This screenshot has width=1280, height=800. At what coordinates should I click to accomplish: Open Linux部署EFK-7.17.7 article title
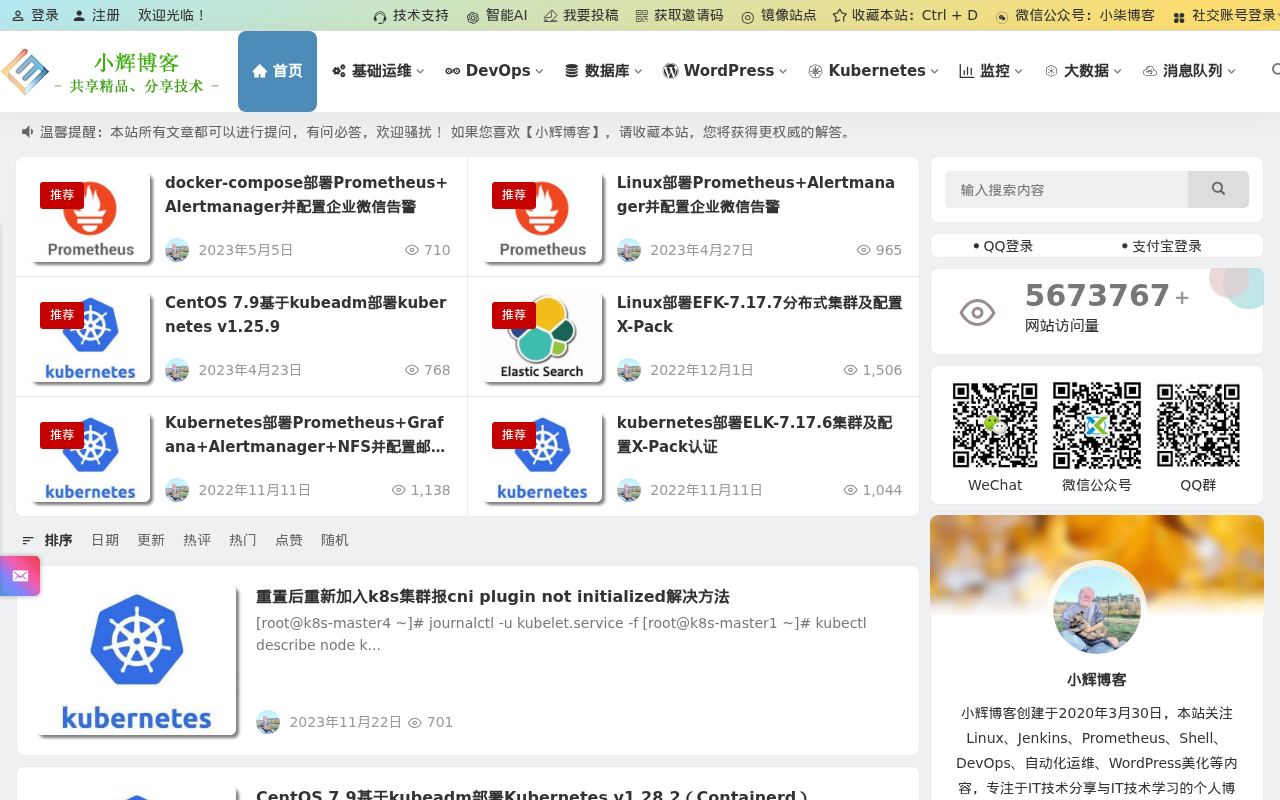(760, 314)
